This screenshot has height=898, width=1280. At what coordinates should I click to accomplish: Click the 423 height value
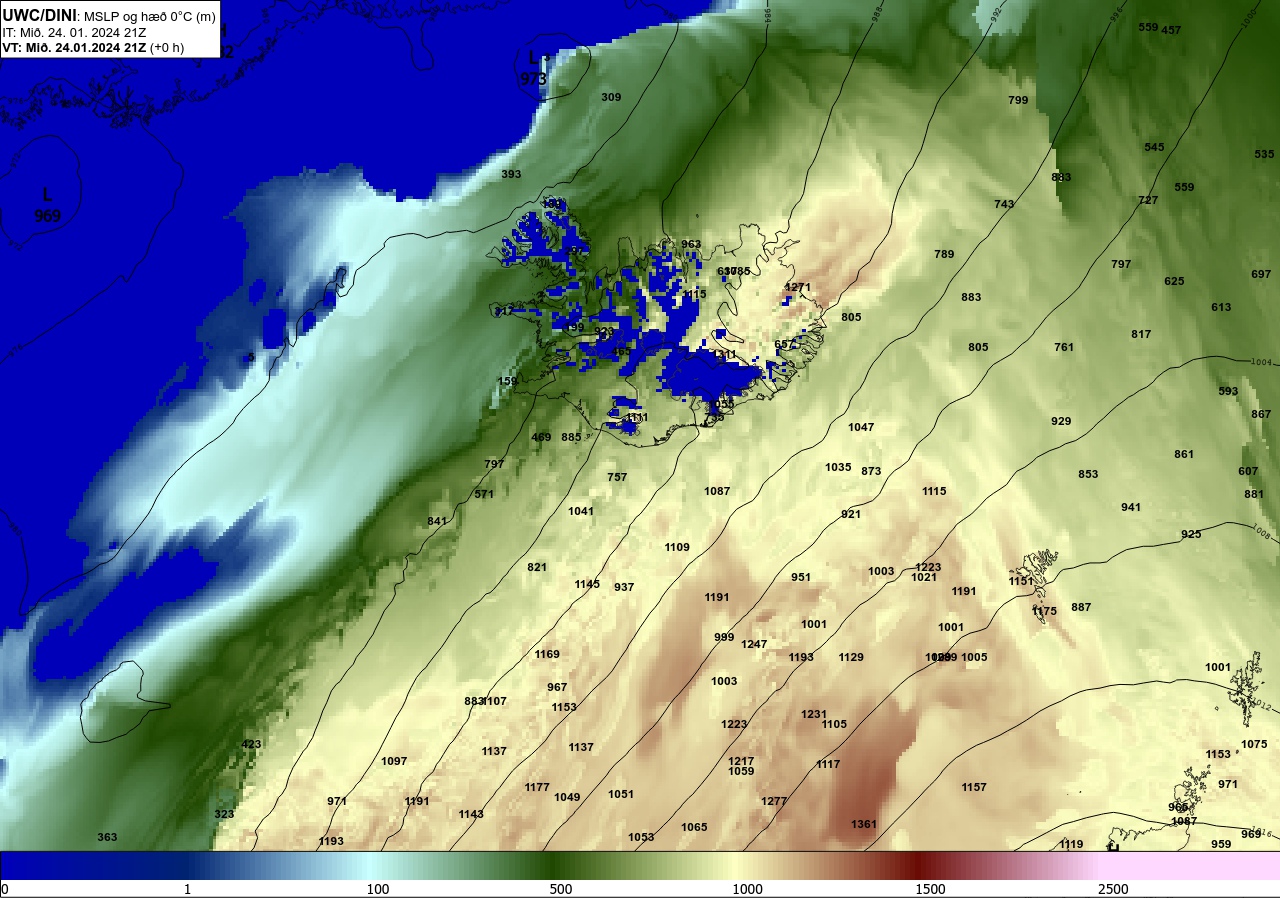pyautogui.click(x=251, y=744)
